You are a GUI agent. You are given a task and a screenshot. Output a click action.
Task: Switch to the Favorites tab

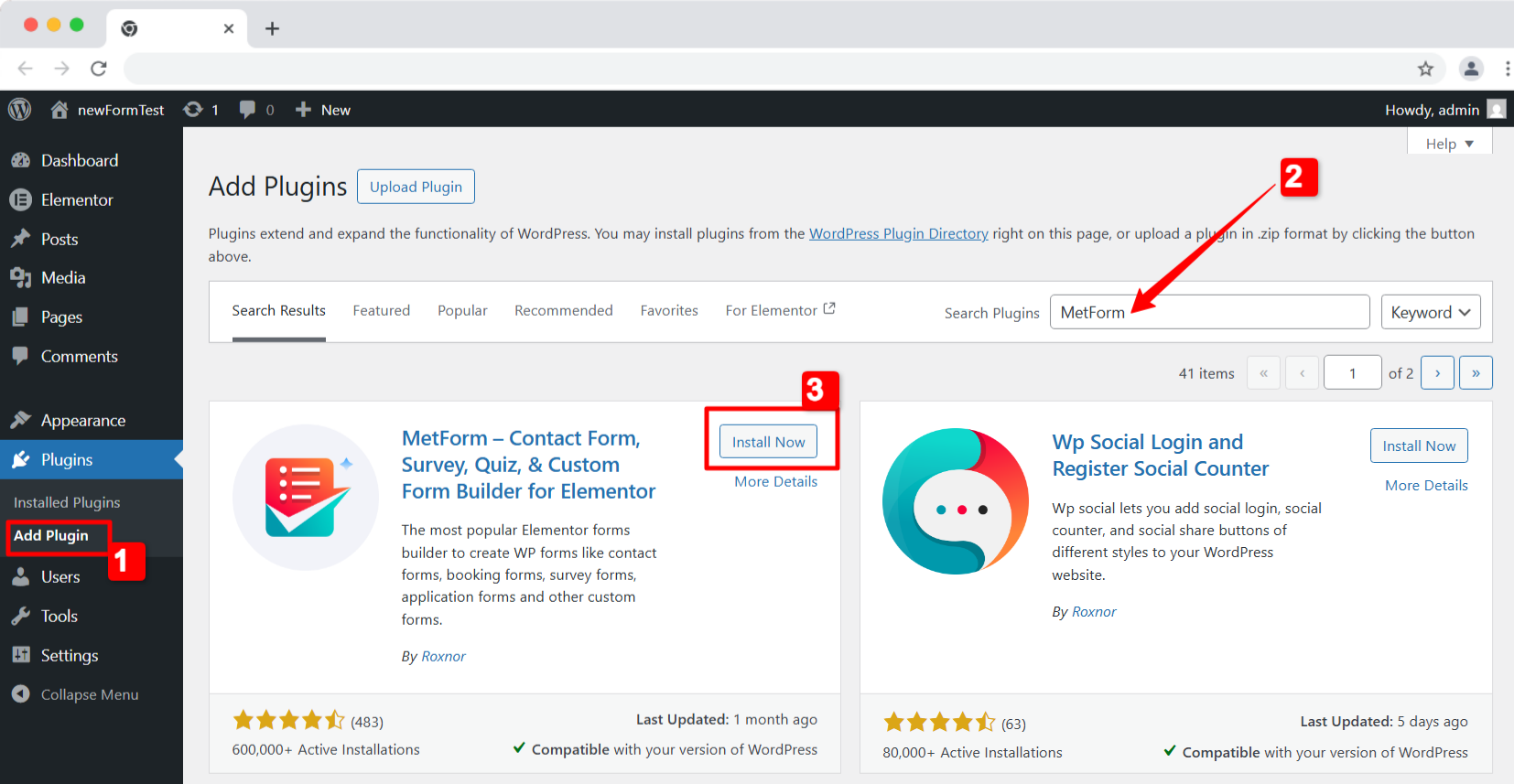(x=669, y=311)
